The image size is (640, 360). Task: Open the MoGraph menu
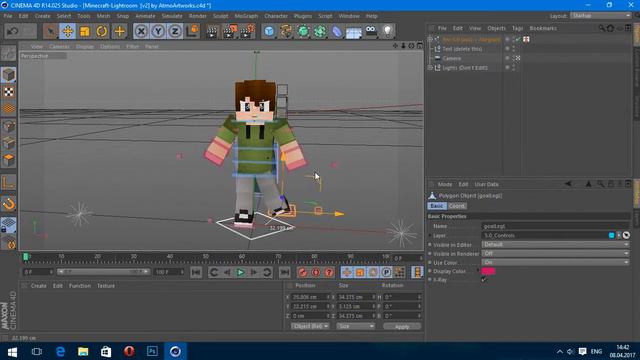(x=246, y=16)
